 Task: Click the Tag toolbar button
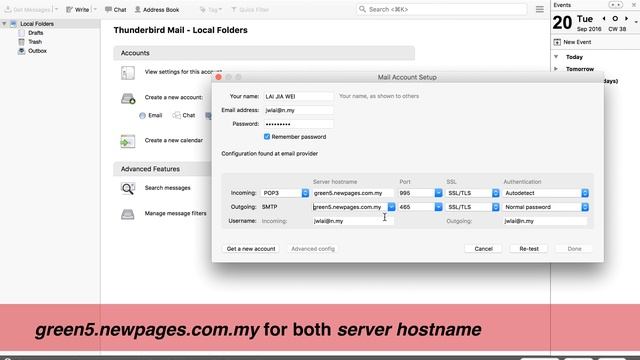[x=211, y=9]
